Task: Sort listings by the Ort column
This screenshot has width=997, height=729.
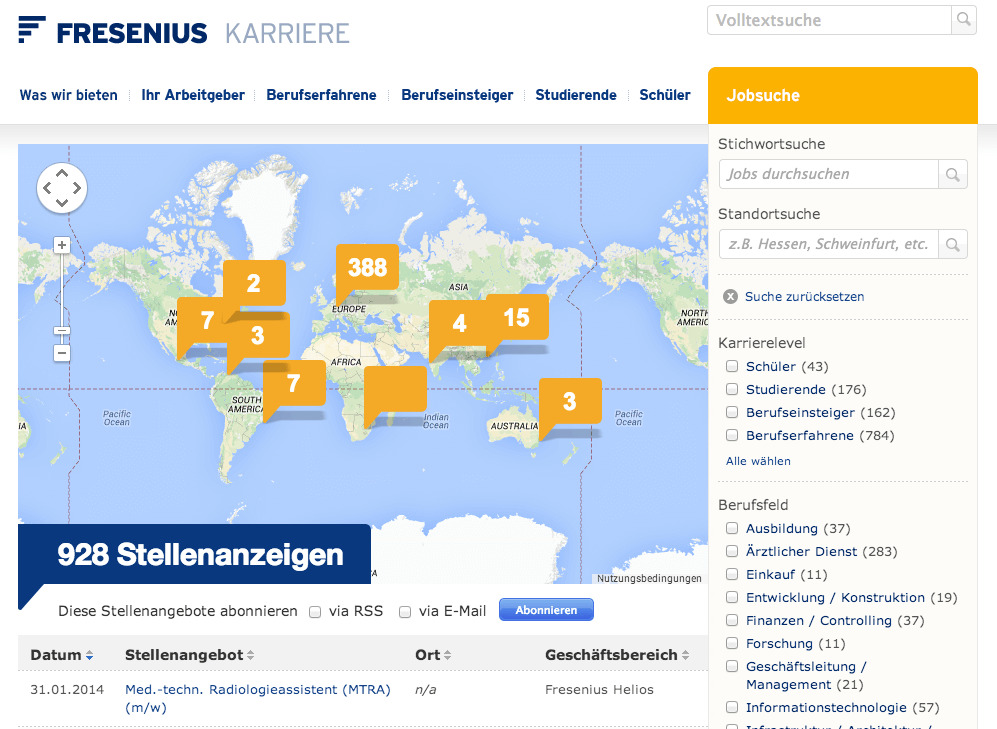Action: (x=429, y=654)
